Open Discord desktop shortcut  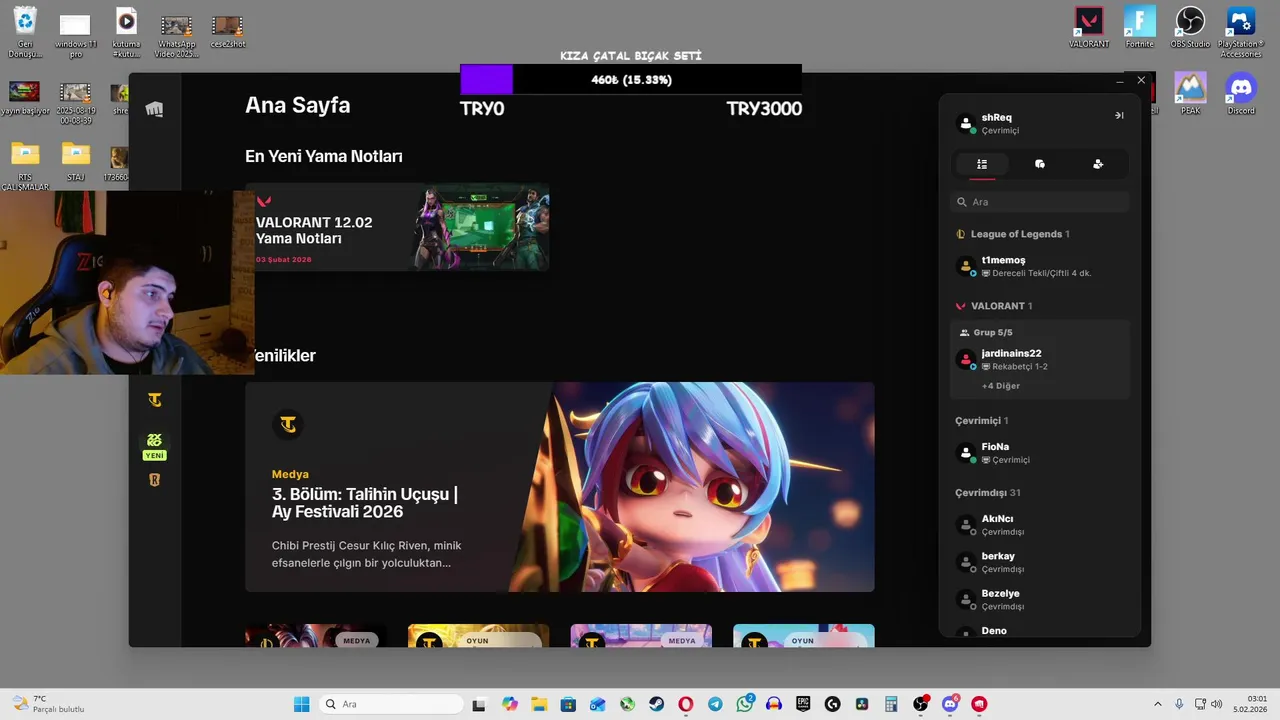(x=1241, y=94)
